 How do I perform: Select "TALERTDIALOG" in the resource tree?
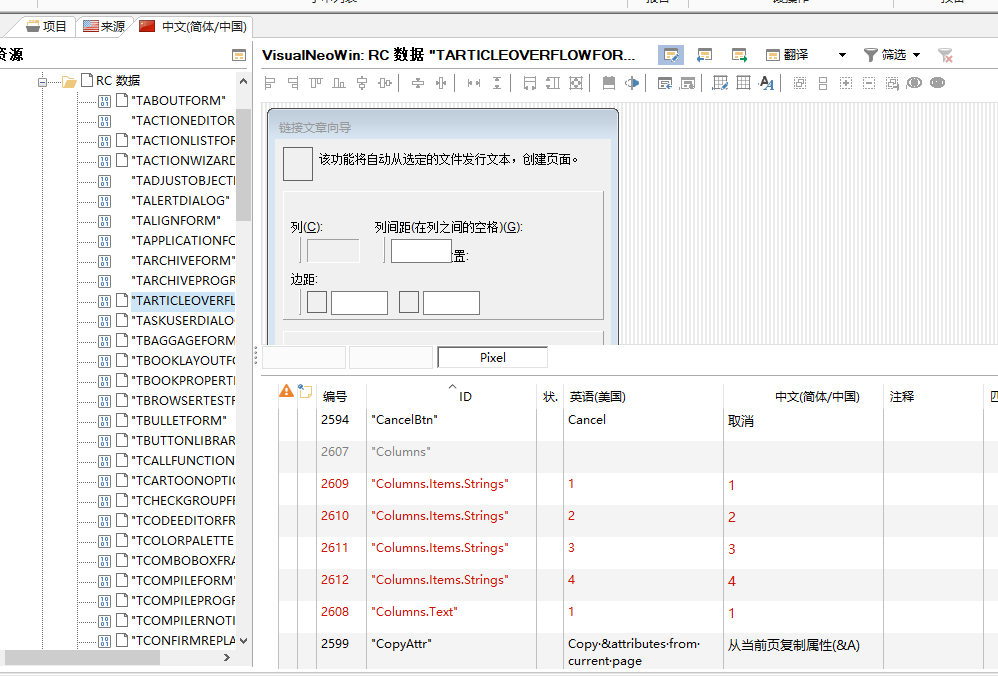[180, 201]
